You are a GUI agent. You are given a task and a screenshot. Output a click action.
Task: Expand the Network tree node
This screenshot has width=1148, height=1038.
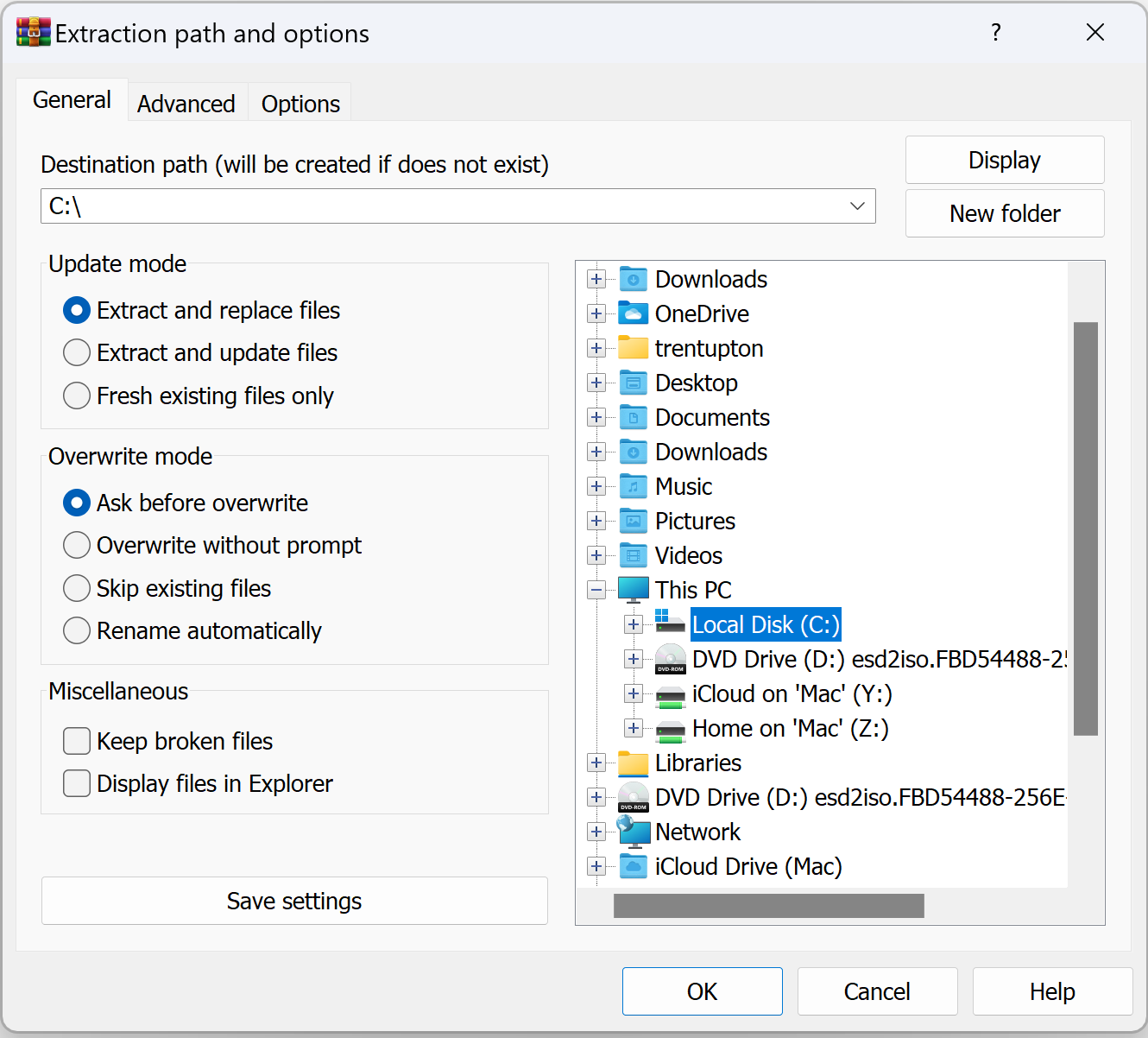coord(596,832)
